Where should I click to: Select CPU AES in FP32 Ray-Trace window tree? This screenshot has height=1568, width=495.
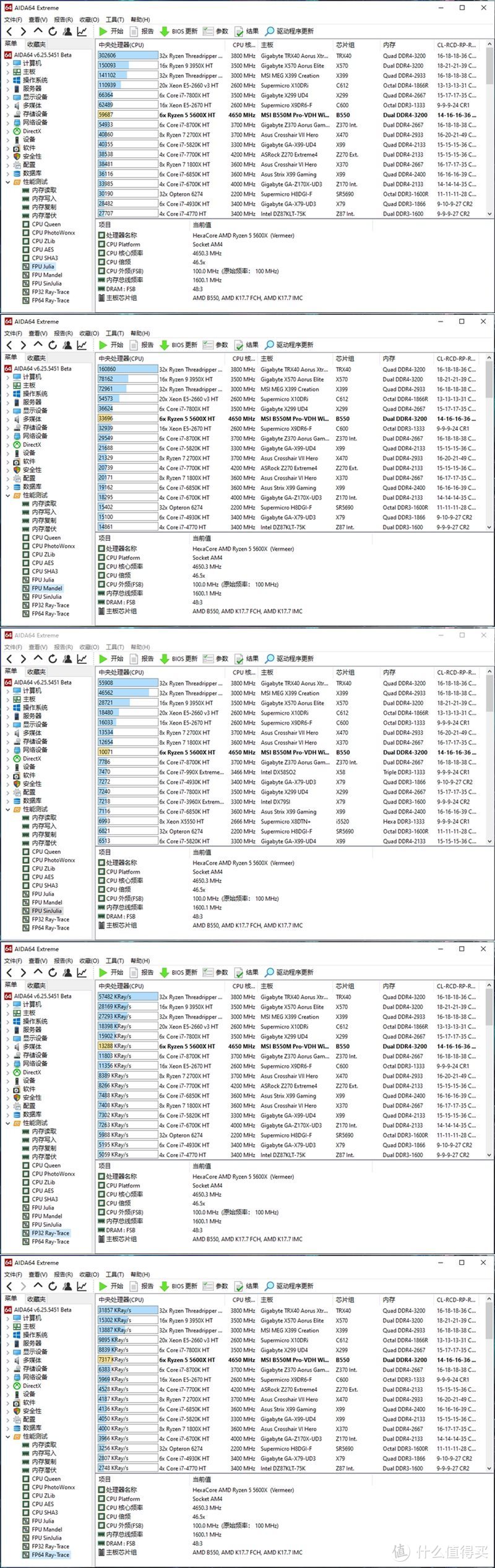tap(43, 1191)
